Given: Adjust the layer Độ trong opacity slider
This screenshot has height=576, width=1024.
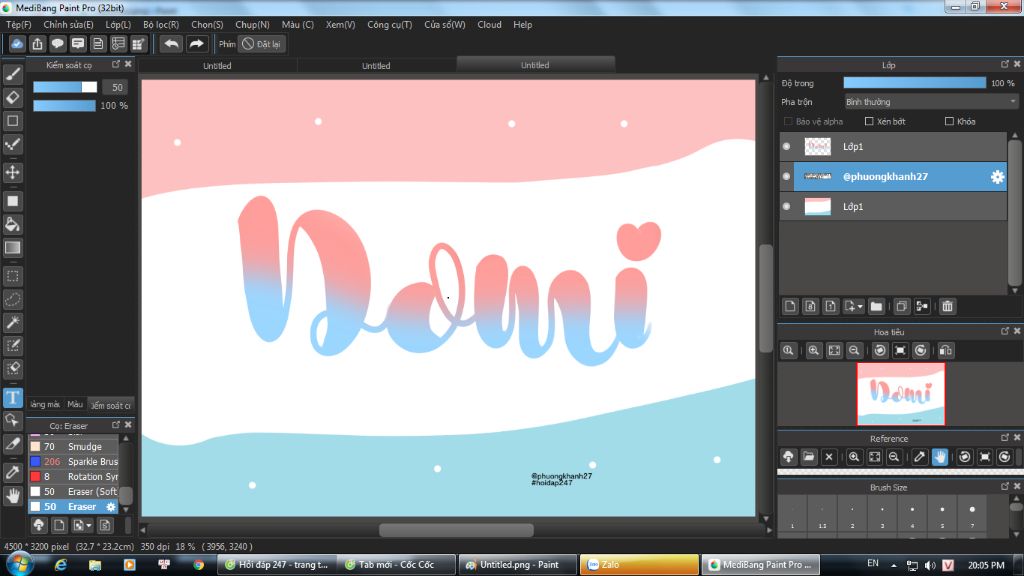Looking at the screenshot, I should click(914, 83).
